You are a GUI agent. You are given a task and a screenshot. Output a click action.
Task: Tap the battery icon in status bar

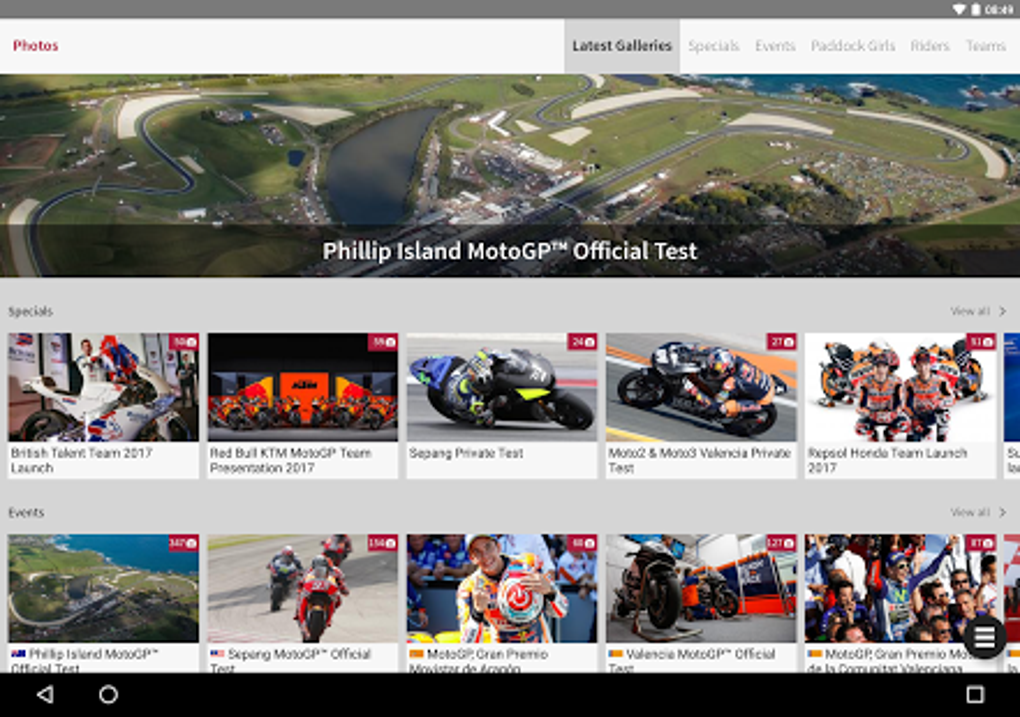click(976, 9)
